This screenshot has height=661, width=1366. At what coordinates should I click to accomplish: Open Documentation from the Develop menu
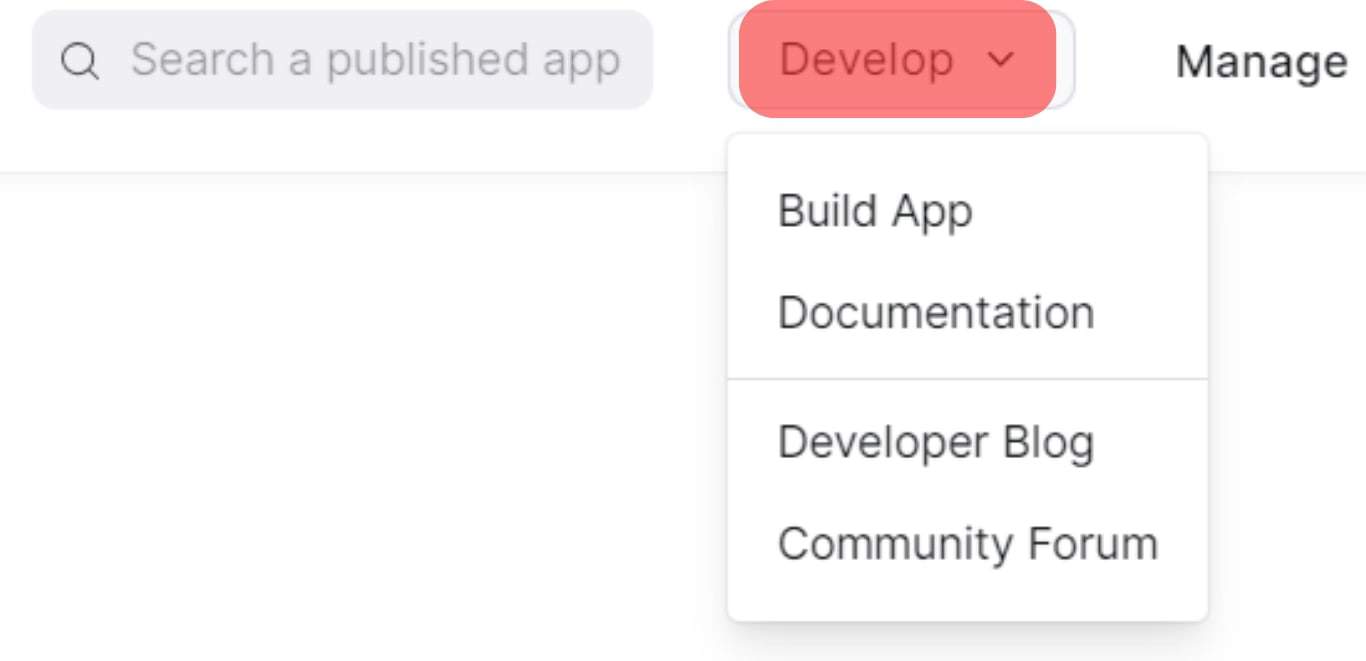click(x=936, y=313)
